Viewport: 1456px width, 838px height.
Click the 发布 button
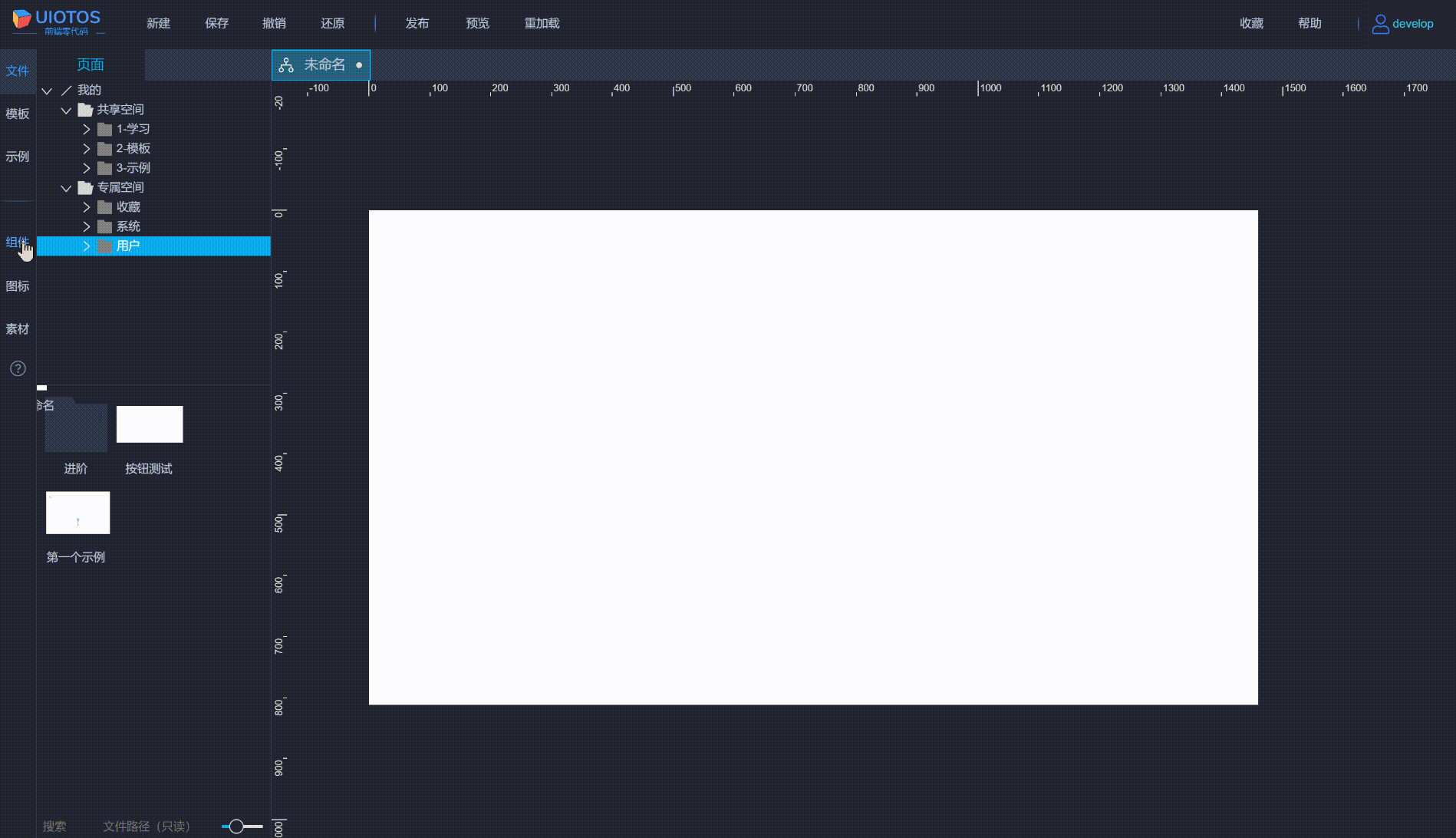pos(417,23)
